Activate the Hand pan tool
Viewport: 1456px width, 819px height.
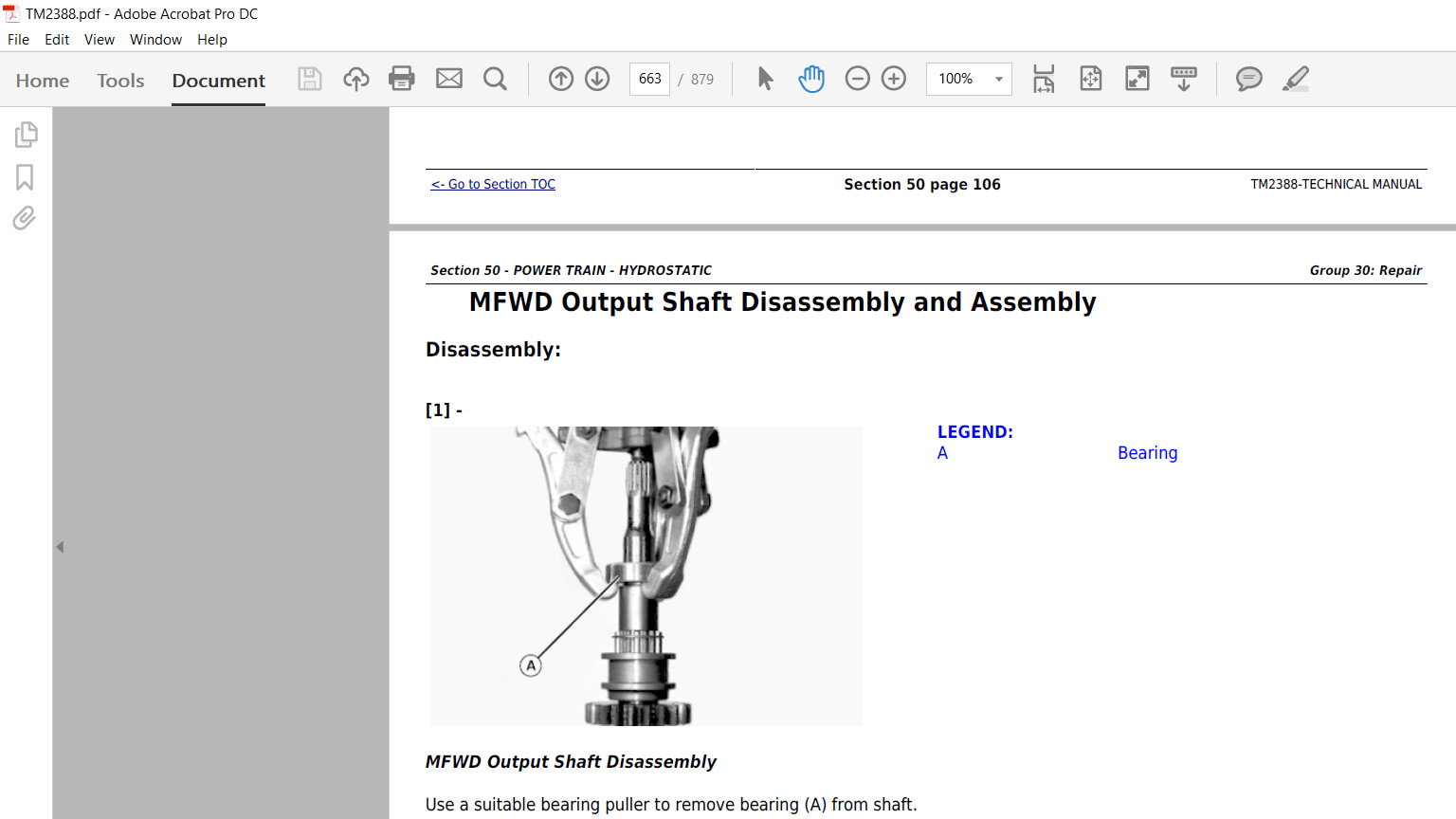pos(811,79)
